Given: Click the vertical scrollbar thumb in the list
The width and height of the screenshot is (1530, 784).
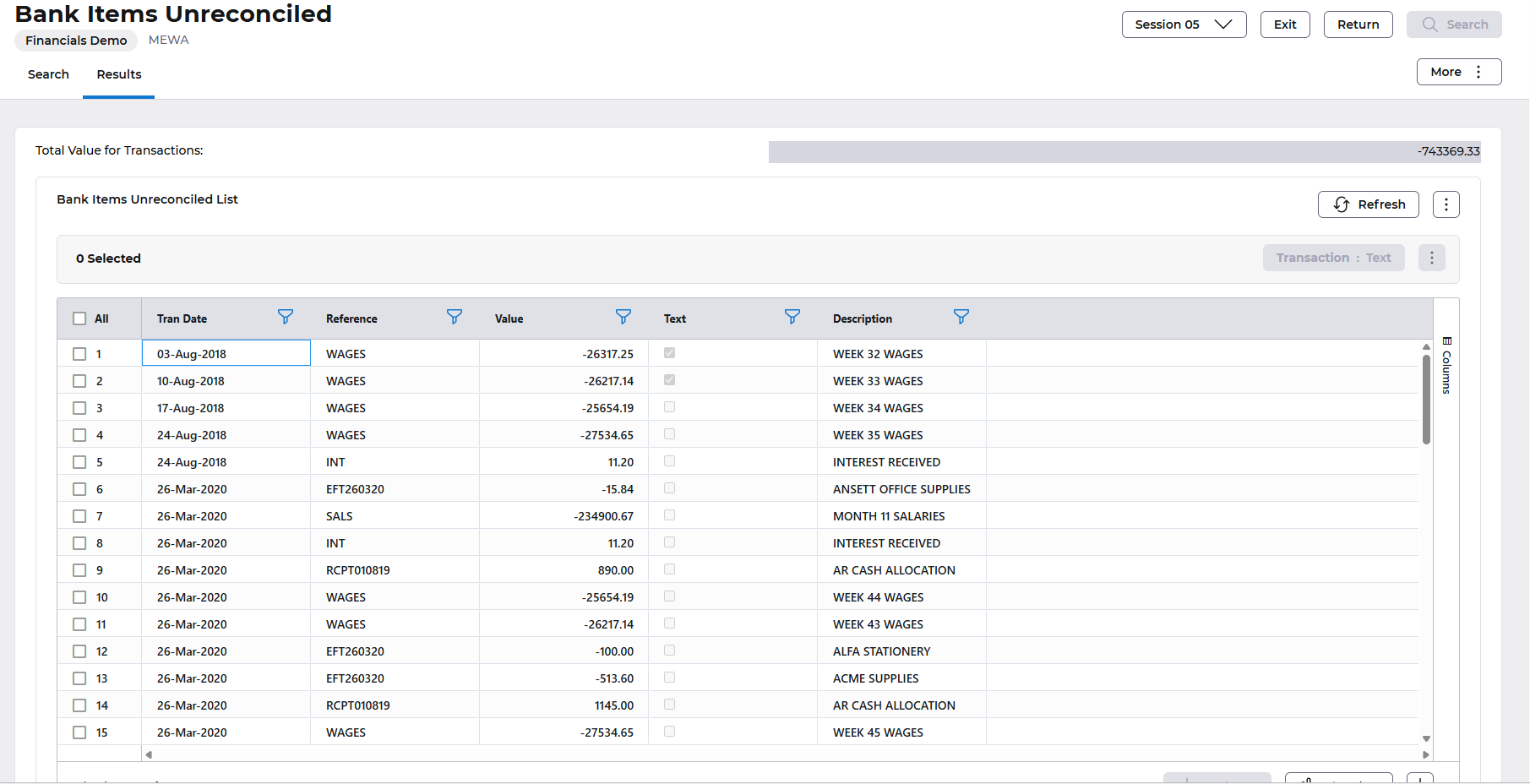Looking at the screenshot, I should [x=1426, y=397].
